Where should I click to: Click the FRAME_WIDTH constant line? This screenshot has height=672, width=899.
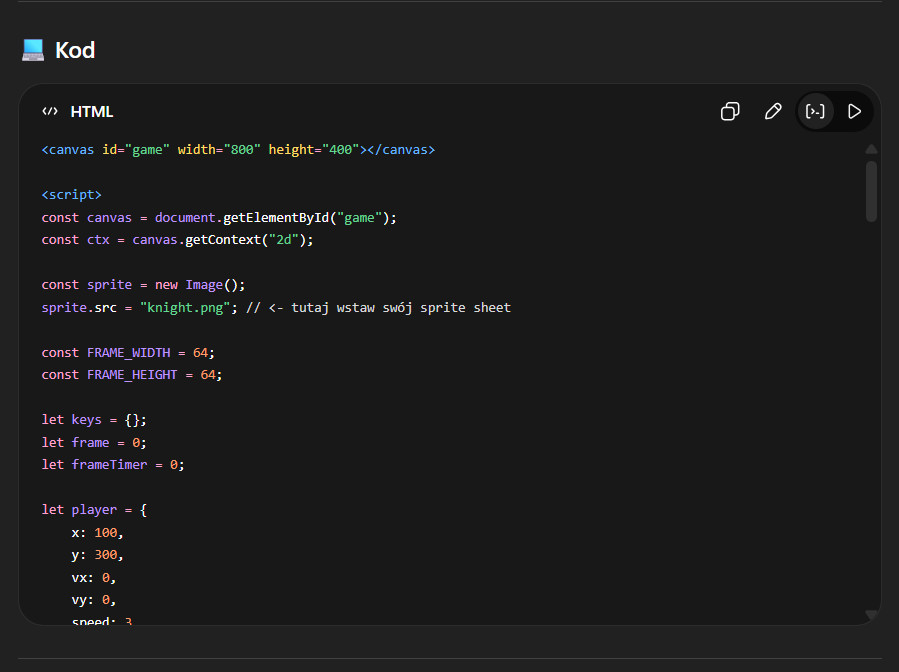[x=128, y=353]
